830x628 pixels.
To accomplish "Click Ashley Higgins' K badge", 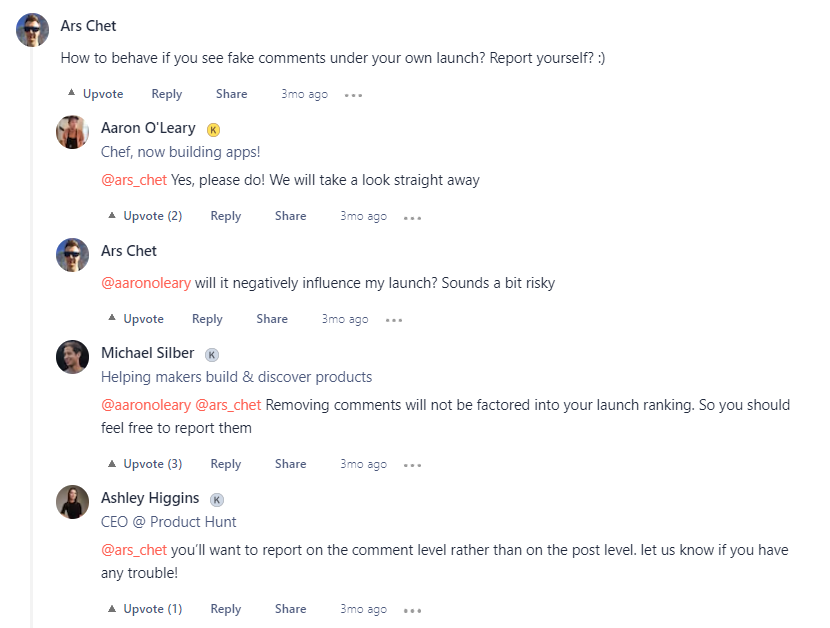I will pyautogui.click(x=216, y=498).
